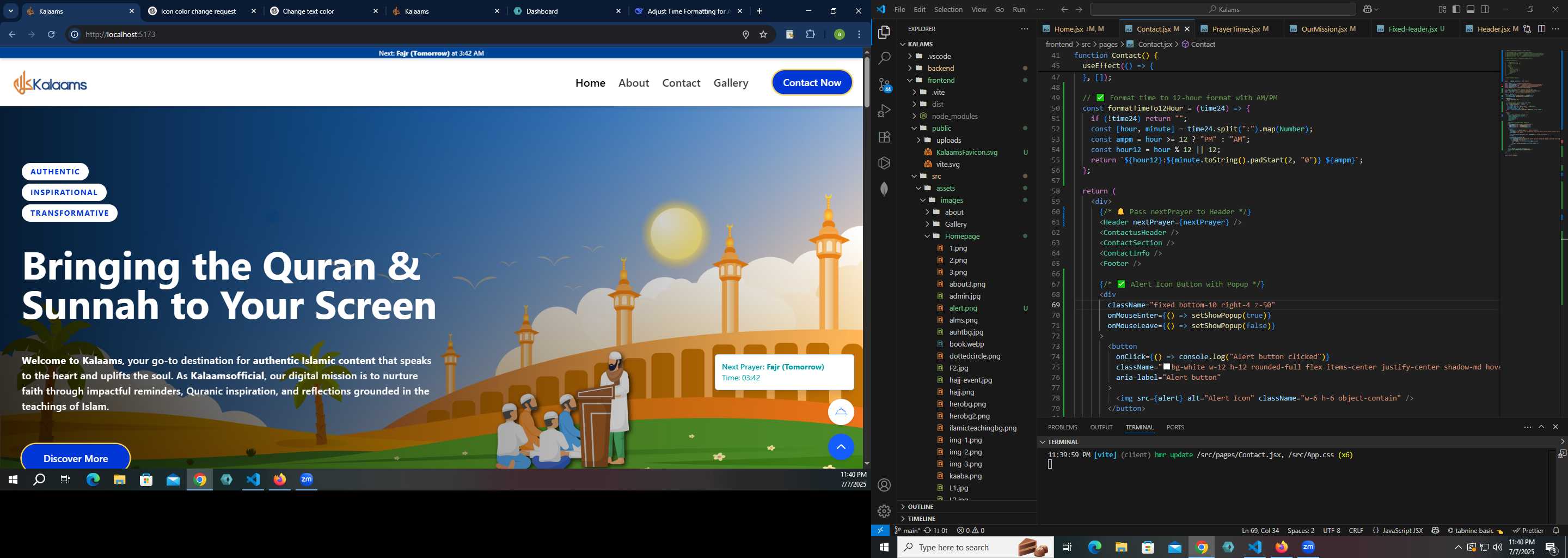The width and height of the screenshot is (1568, 558).
Task: Open the Chrome profile avatar
Action: (840, 35)
